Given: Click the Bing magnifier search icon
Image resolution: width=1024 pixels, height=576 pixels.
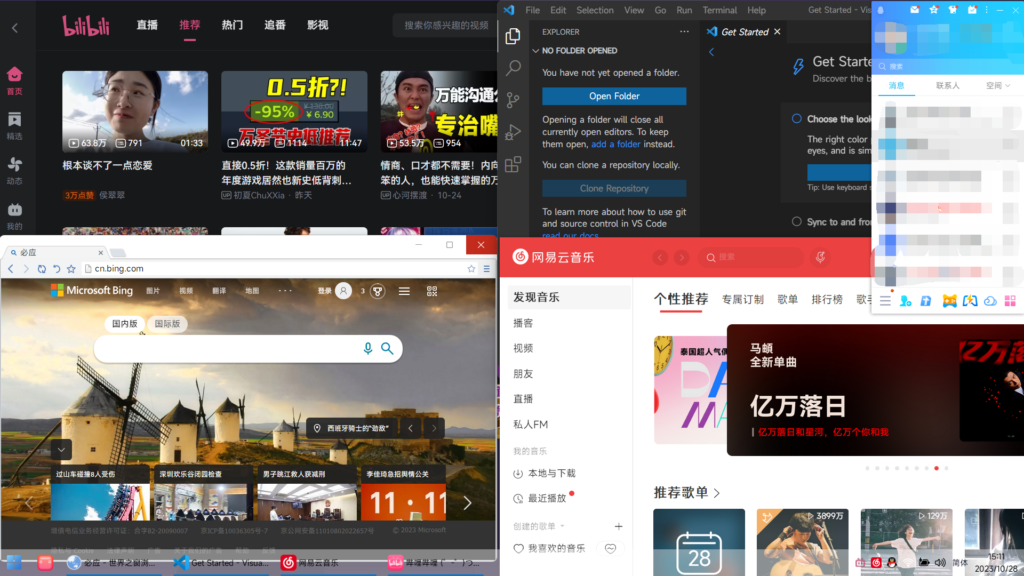Looking at the screenshot, I should [387, 349].
